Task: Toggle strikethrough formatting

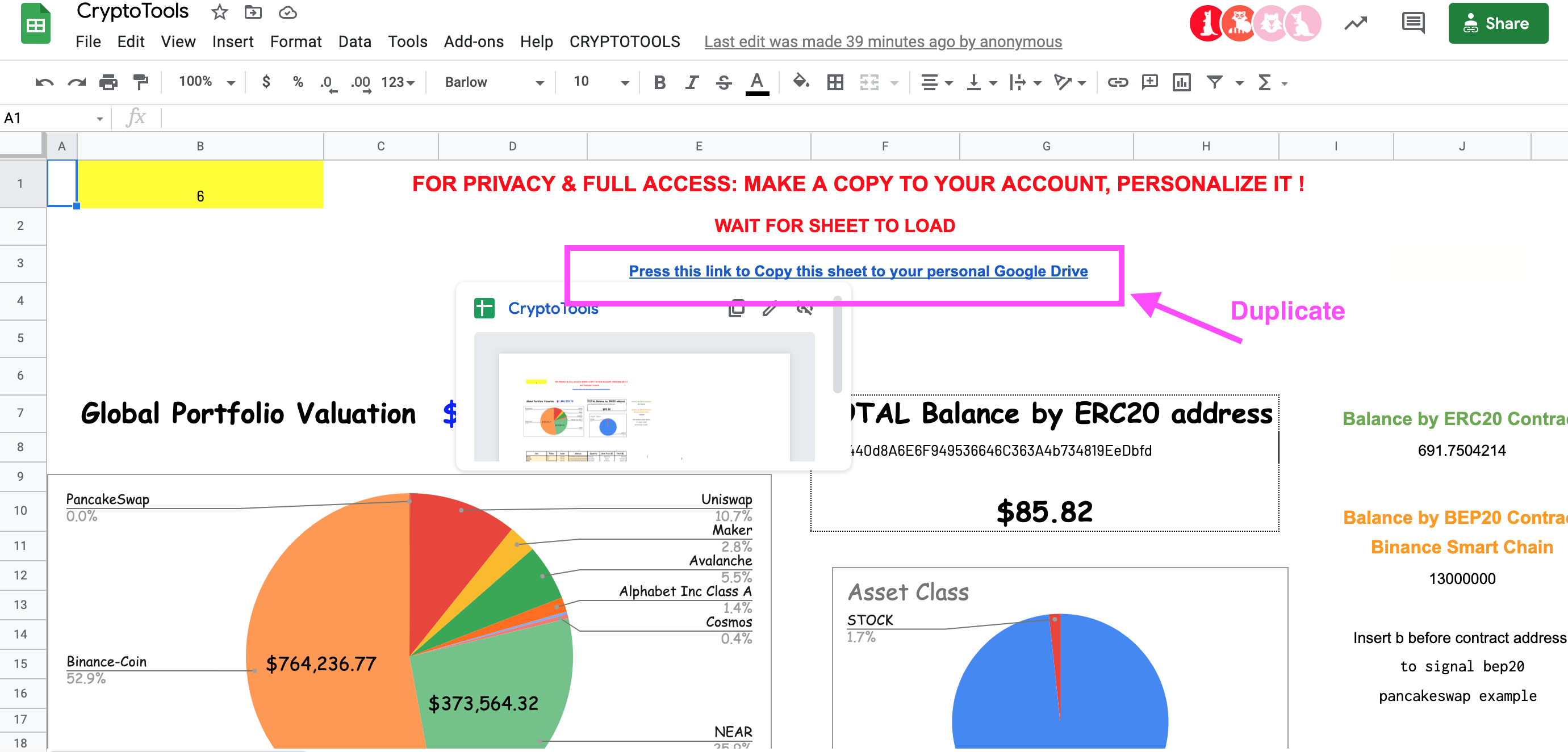Action: point(724,82)
